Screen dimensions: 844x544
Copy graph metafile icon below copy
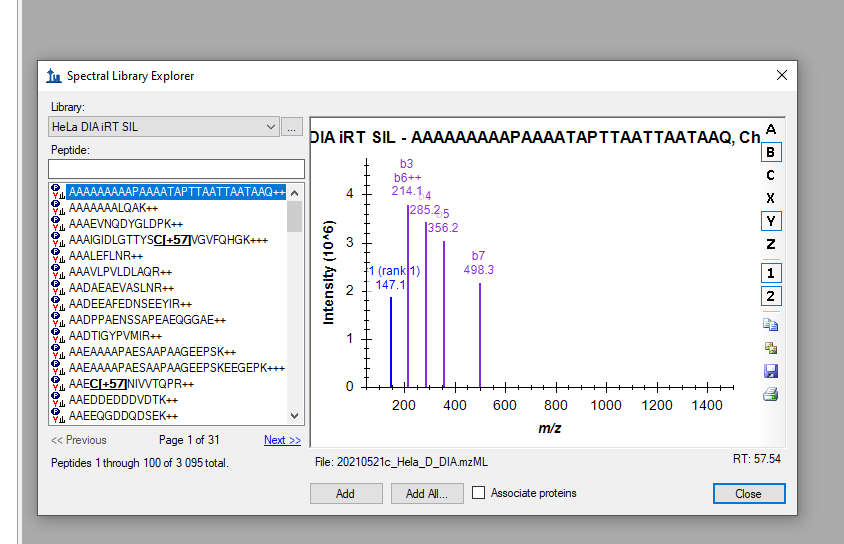point(771,348)
